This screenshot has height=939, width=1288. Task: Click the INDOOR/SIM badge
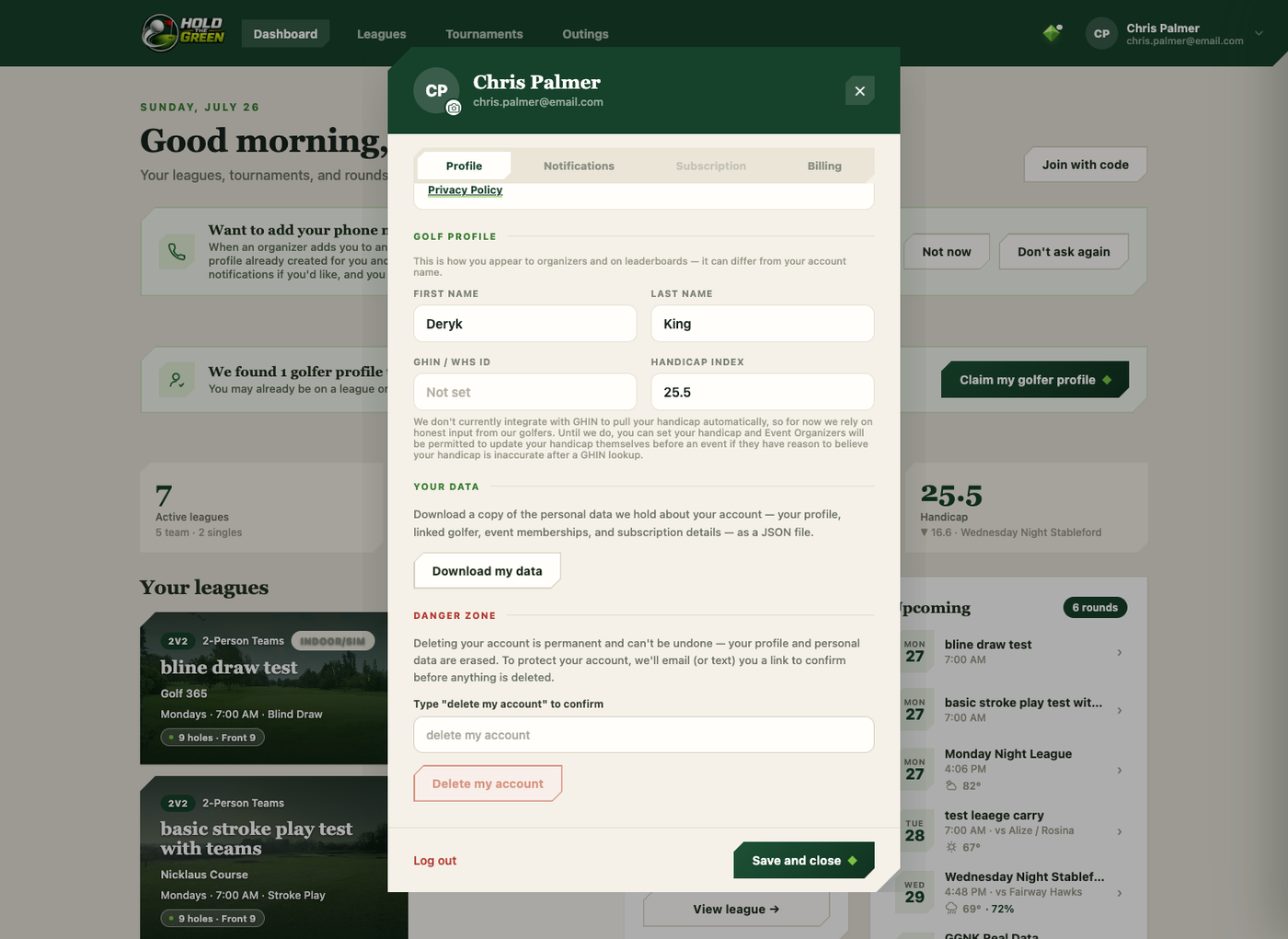tap(333, 641)
